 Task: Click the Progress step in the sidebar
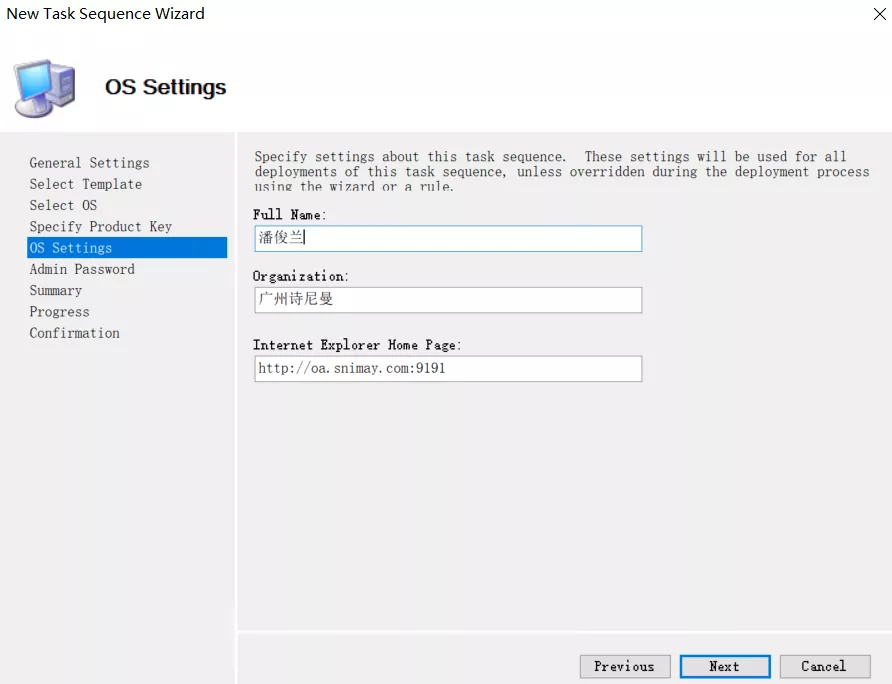[59, 312]
